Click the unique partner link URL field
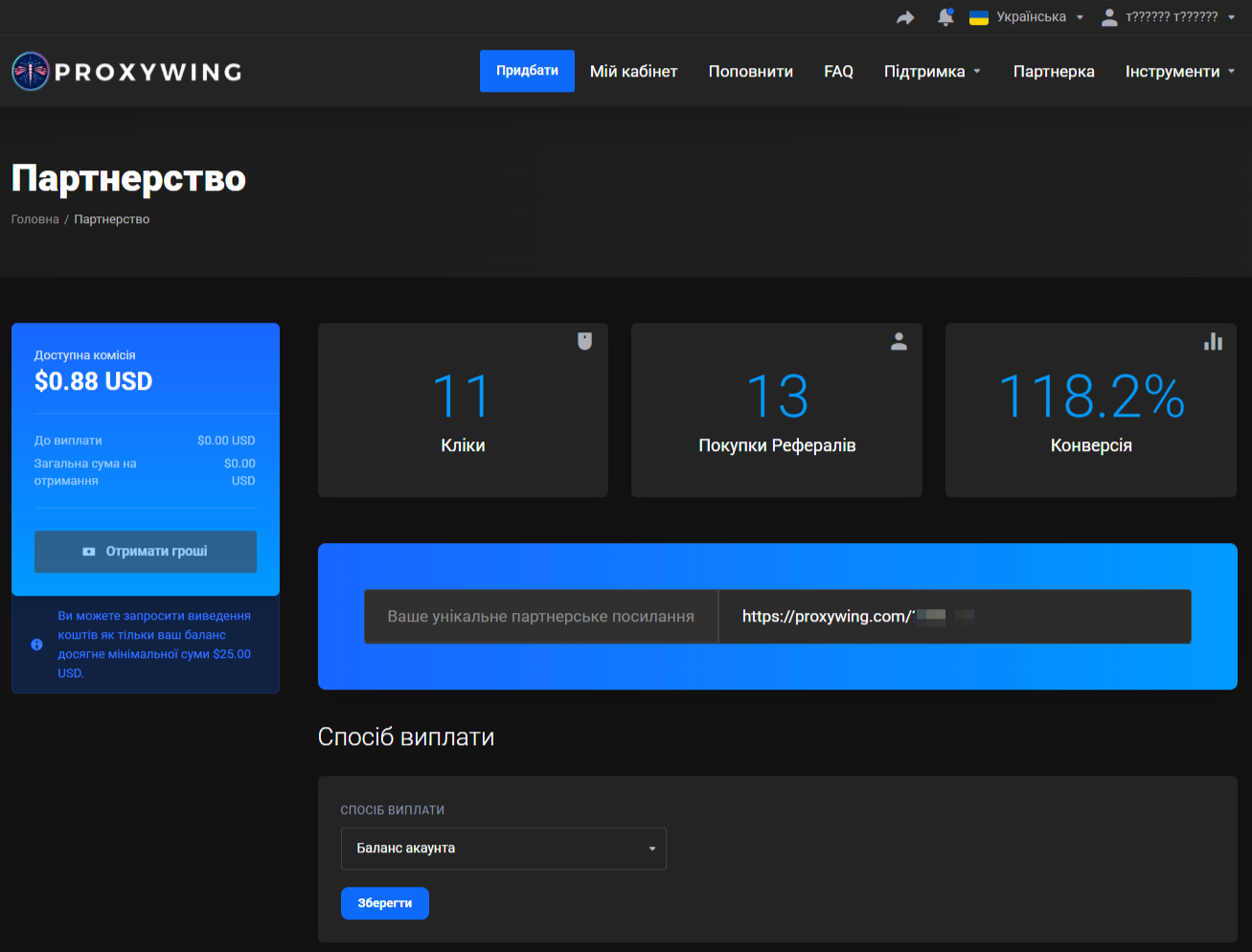 coord(955,617)
